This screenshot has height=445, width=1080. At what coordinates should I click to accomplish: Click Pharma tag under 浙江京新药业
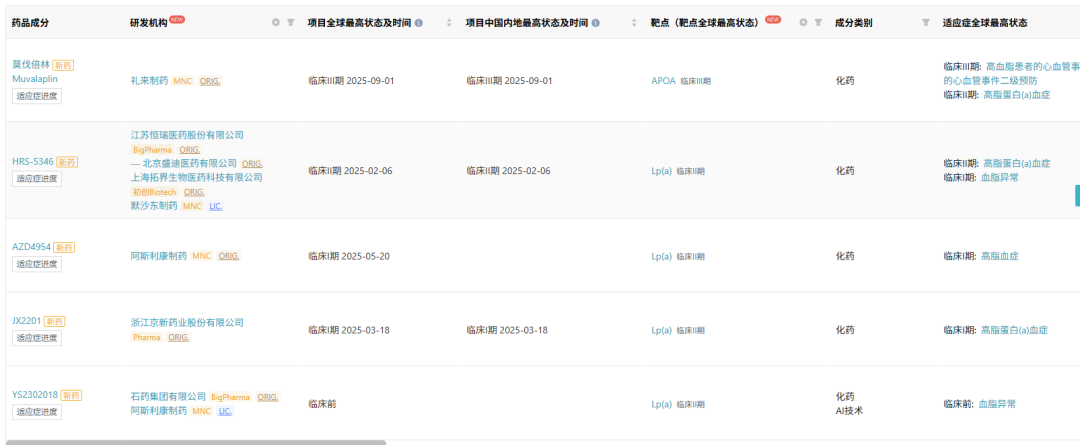(x=147, y=338)
